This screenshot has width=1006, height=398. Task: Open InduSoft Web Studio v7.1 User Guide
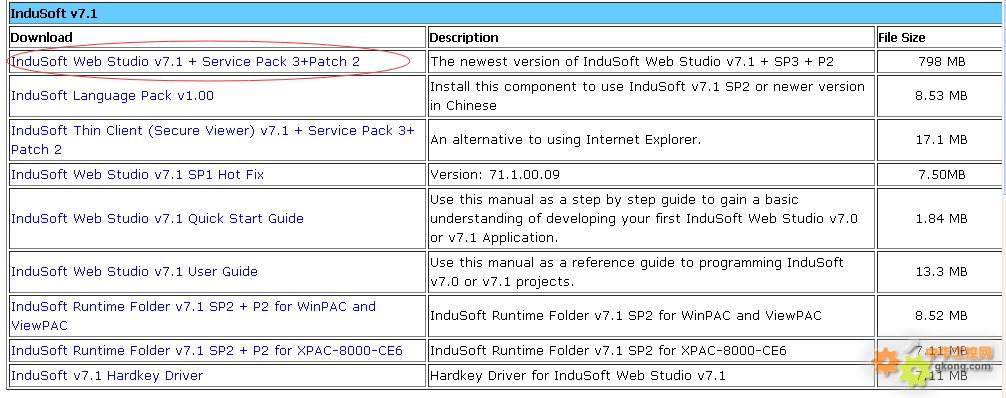[134, 272]
